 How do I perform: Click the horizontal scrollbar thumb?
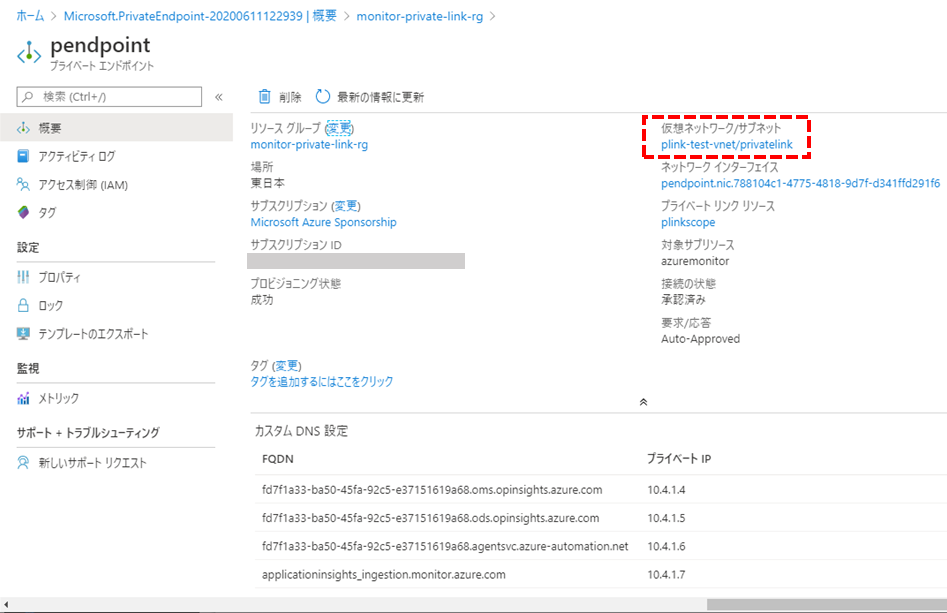pyautogui.click(x=827, y=604)
